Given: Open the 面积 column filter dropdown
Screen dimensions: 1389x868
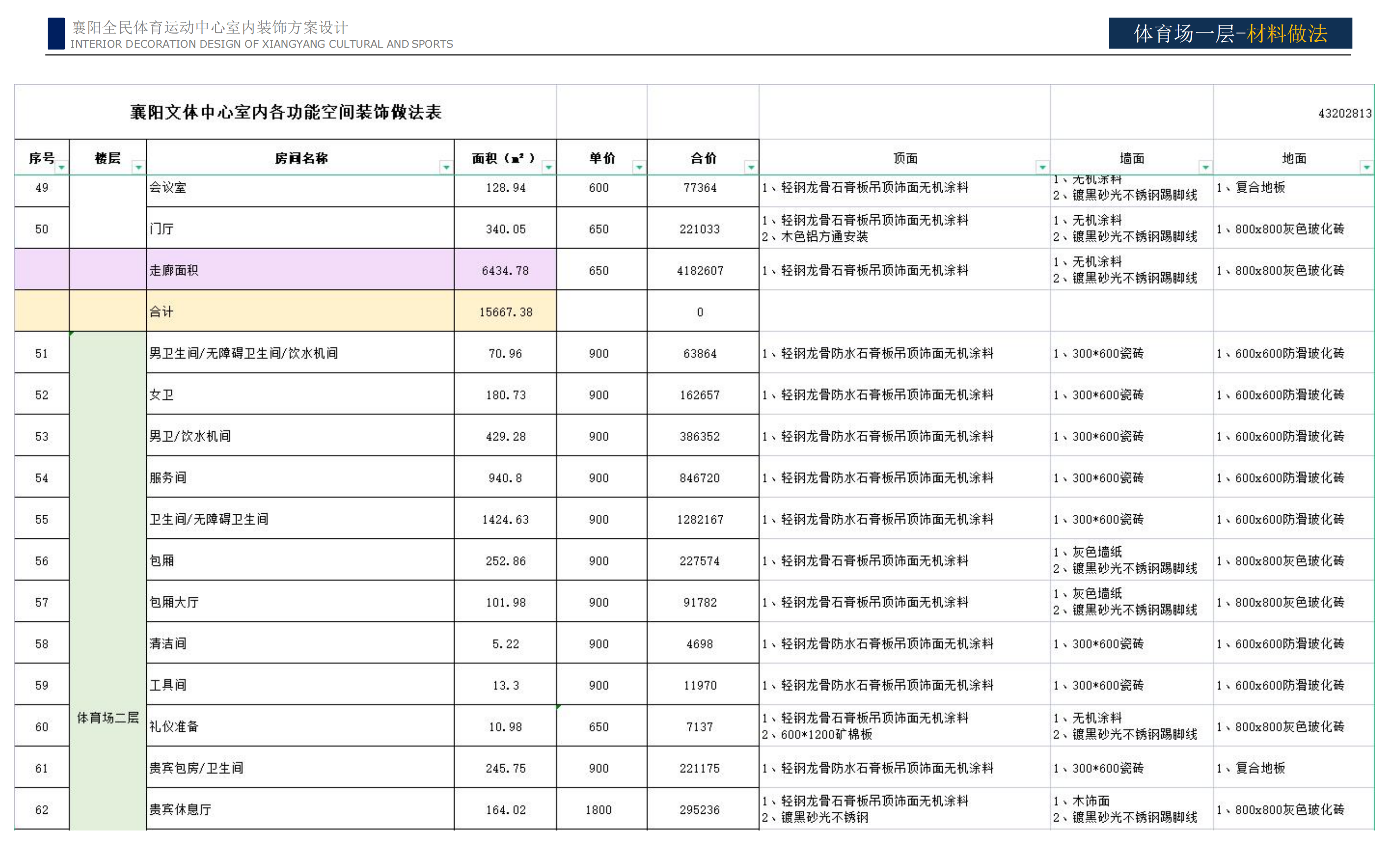Looking at the screenshot, I should [x=549, y=167].
